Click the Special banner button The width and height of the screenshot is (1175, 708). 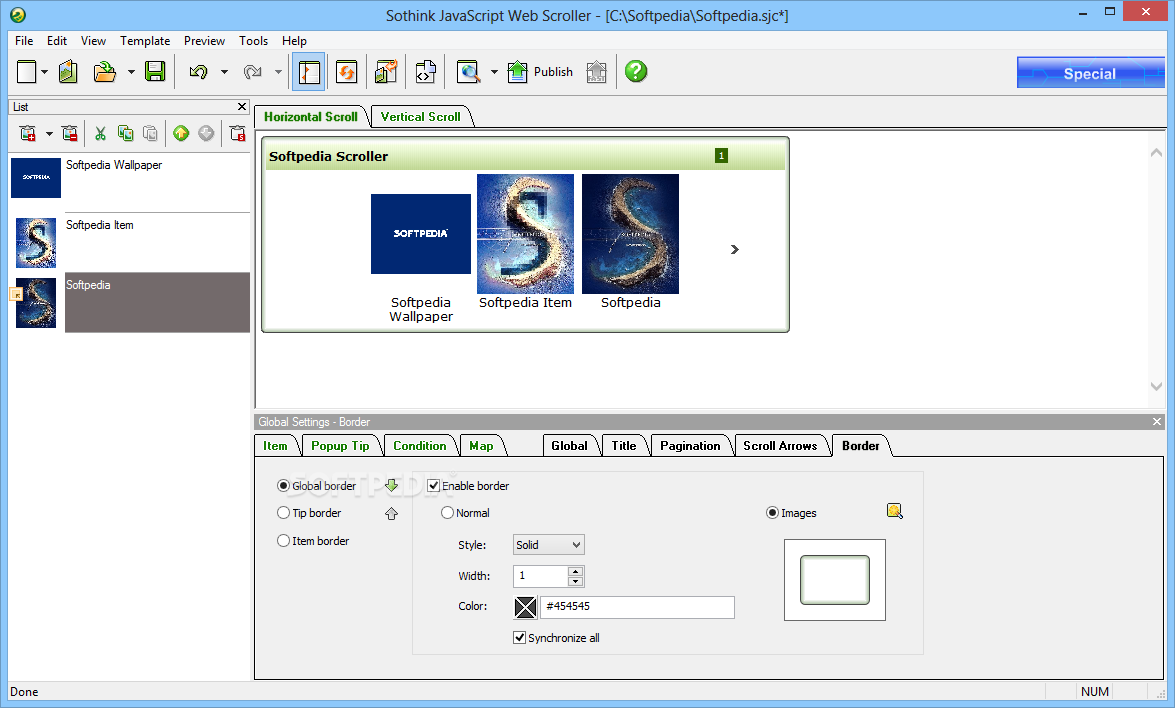(x=1090, y=73)
